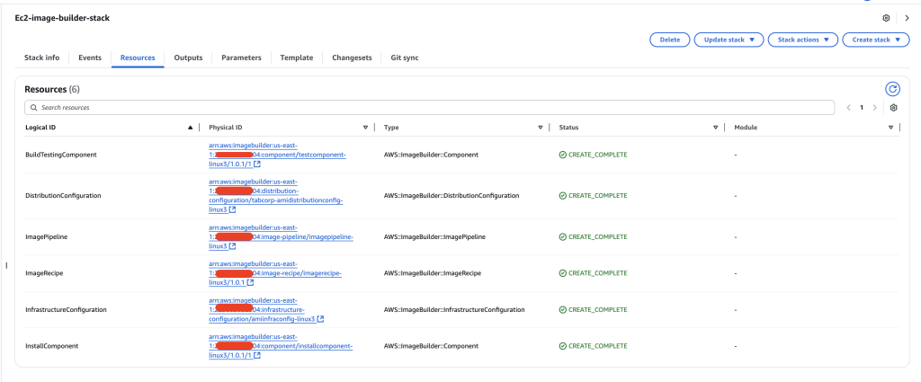Sort by Status column arrow
The image size is (921, 382).
715,127
